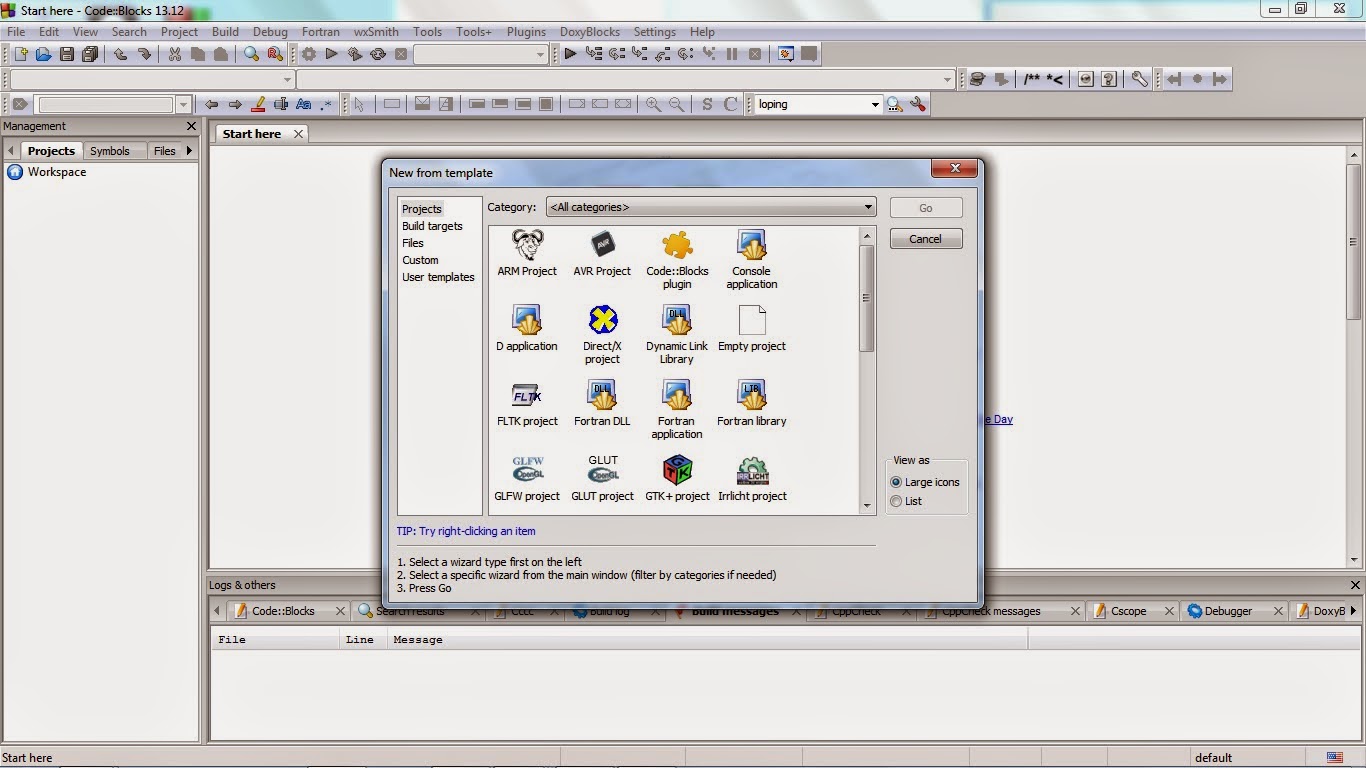Expand the incremental search dropdown arrow

coord(183,104)
